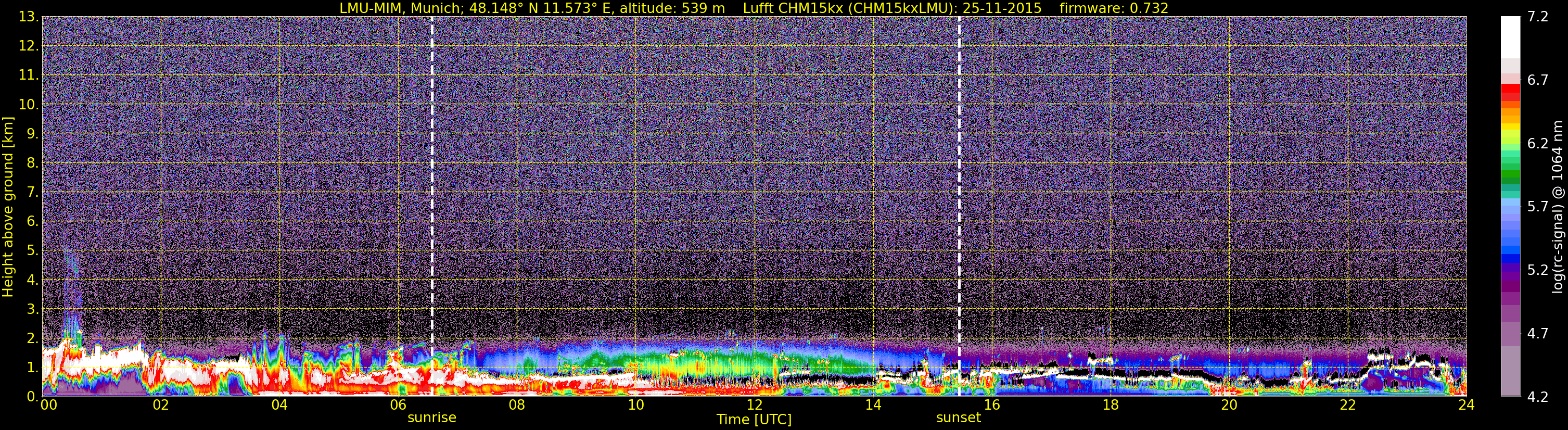Click the height tick label '12.'
1568x430 pixels.
click(x=29, y=46)
